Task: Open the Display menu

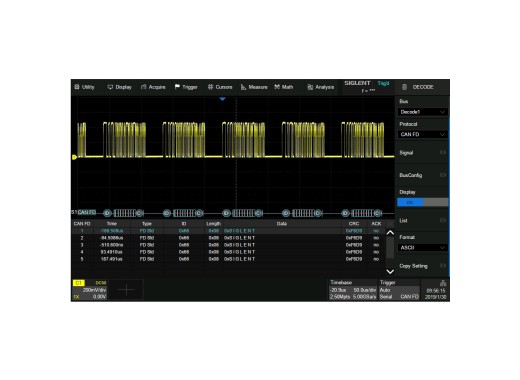Action: coord(119,87)
